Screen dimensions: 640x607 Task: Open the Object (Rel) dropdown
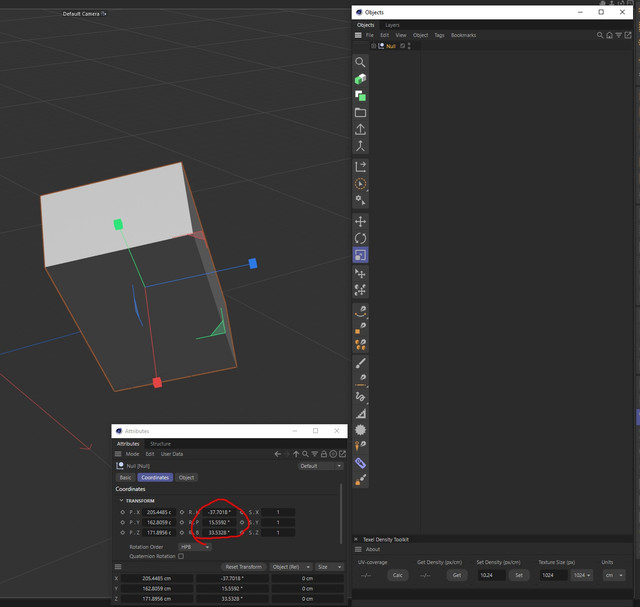(291, 567)
